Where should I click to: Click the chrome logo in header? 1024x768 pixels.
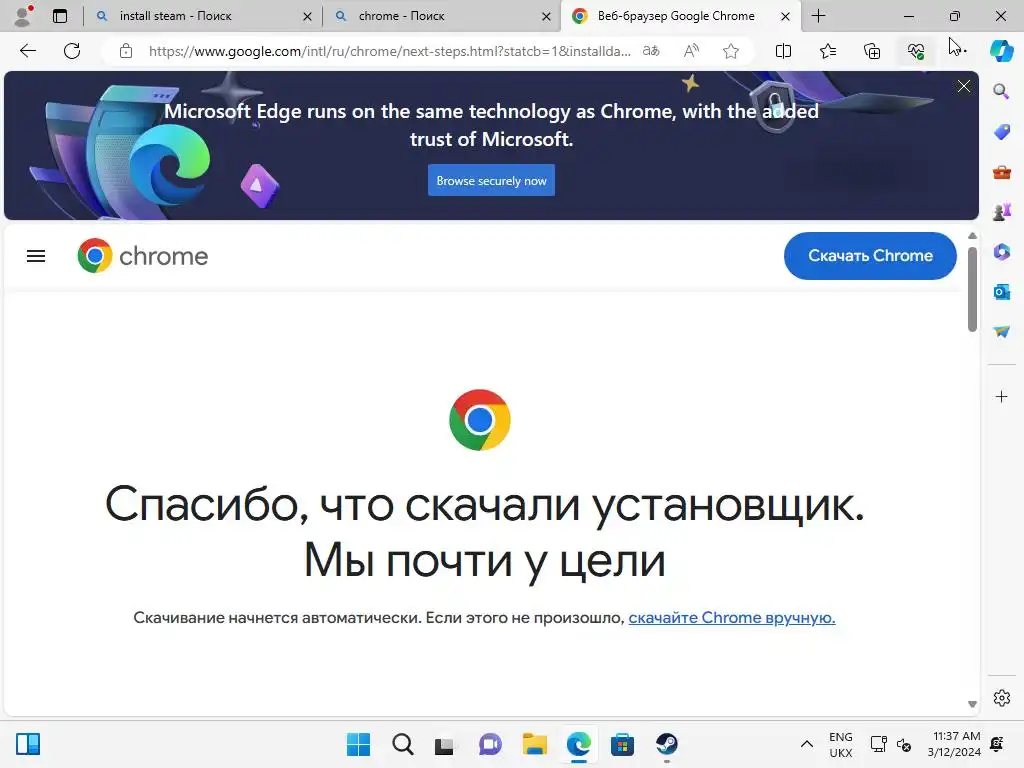click(142, 256)
